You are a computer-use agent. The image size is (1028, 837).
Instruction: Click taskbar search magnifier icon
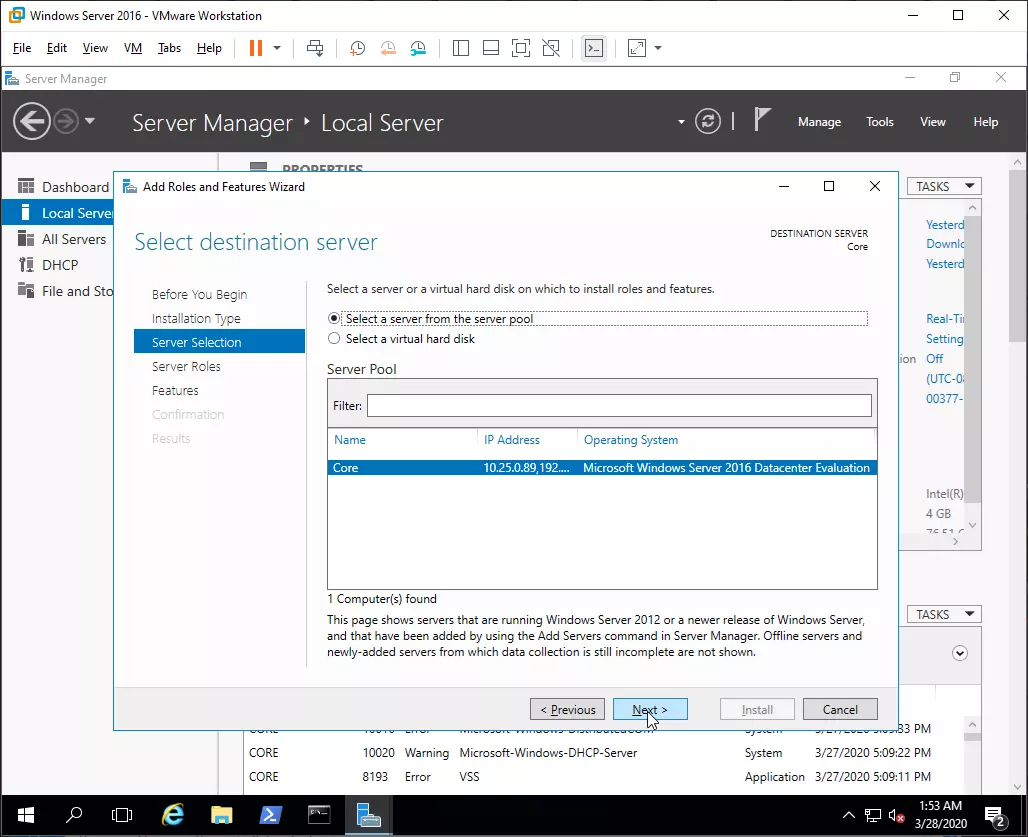74,815
